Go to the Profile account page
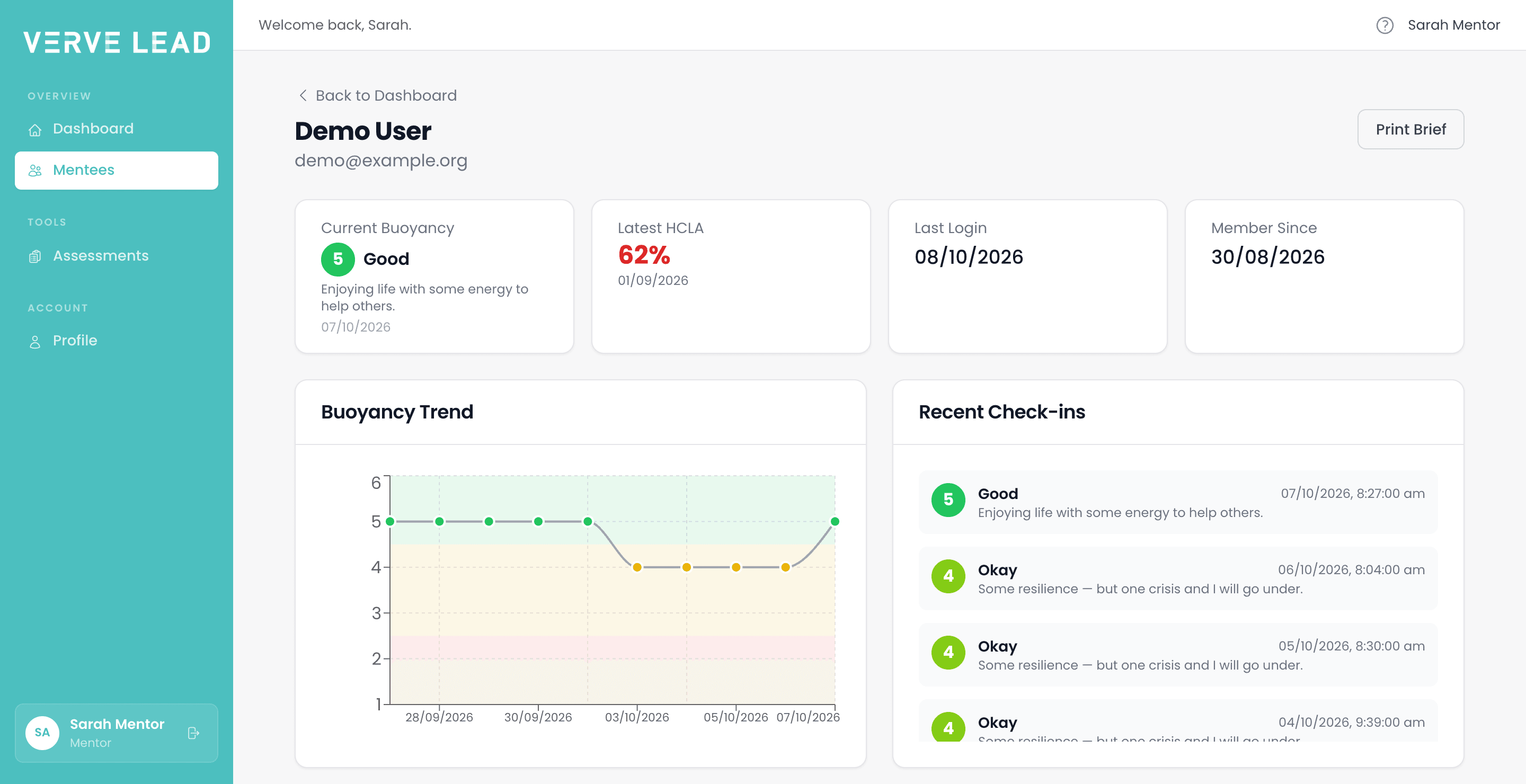This screenshot has width=1526, height=784. [x=116, y=341]
